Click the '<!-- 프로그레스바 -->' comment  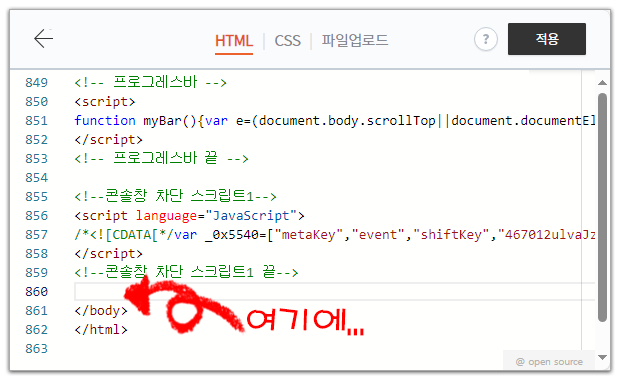coord(150,82)
